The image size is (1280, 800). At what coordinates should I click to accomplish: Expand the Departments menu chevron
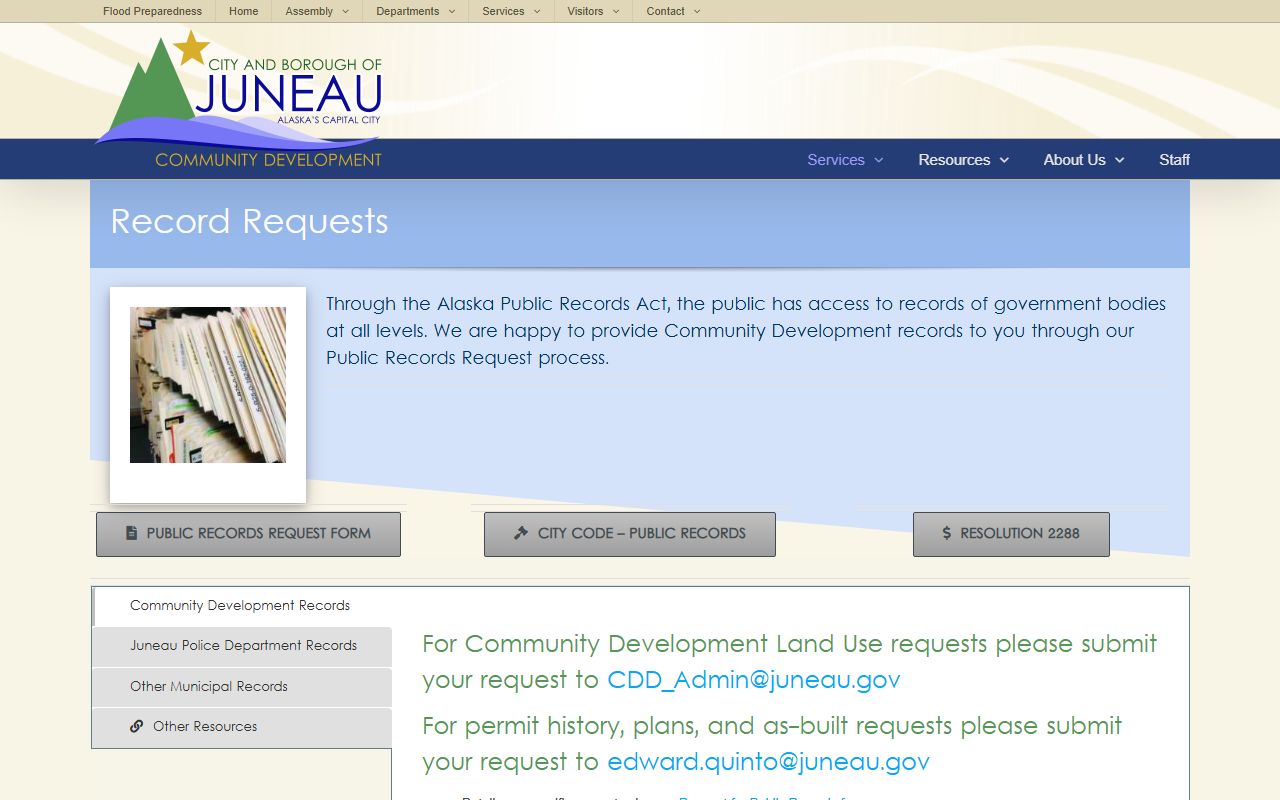[x=452, y=12]
